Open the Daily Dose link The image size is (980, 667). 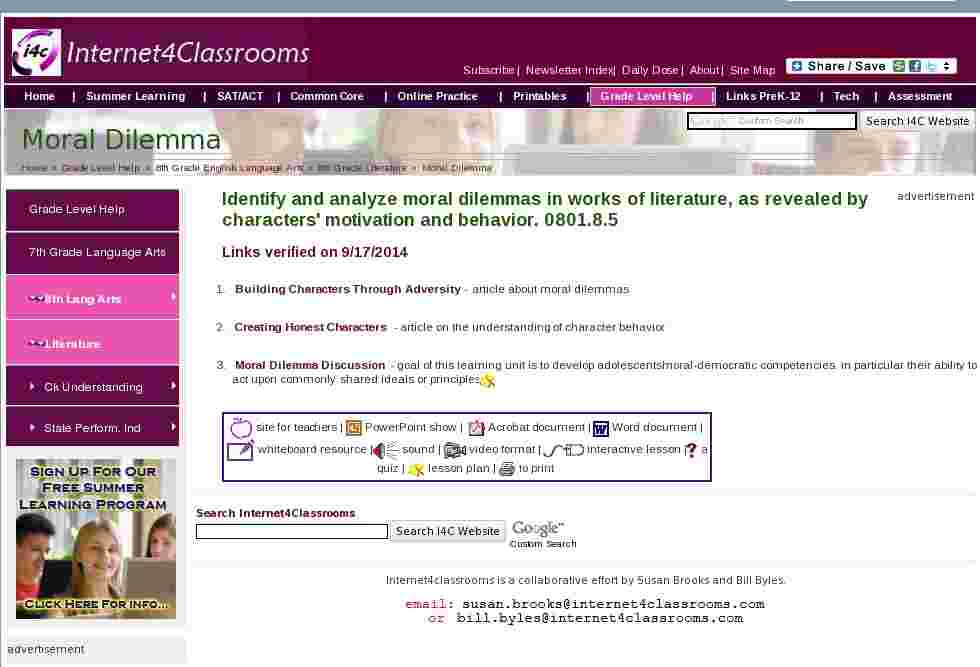click(x=650, y=70)
